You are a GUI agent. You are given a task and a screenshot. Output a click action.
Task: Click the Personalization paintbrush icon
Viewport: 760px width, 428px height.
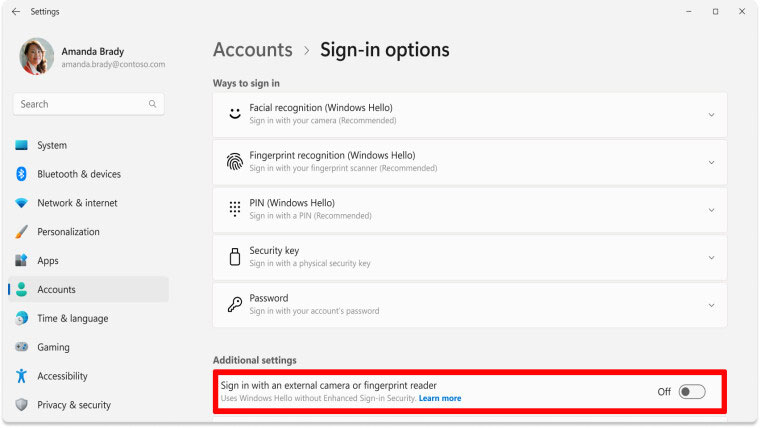pyautogui.click(x=21, y=232)
